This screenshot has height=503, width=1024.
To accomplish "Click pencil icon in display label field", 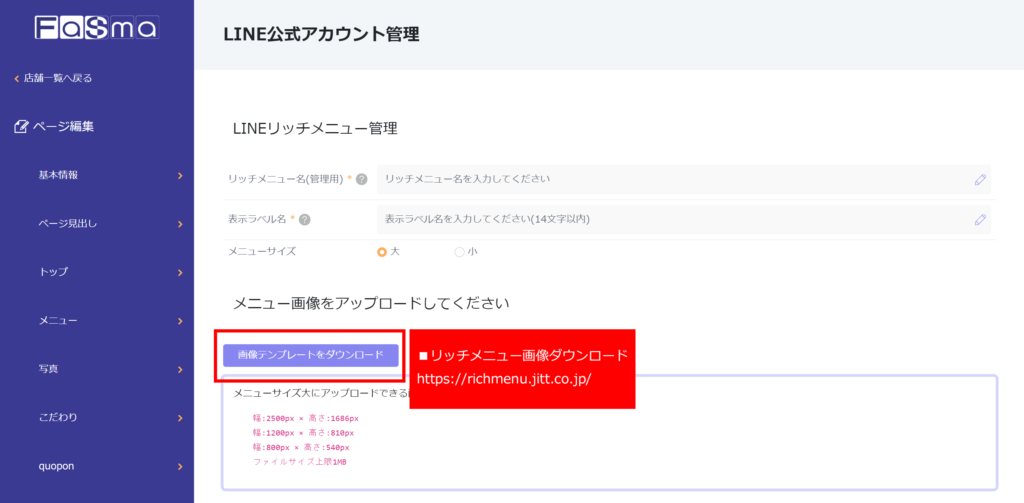I will coord(980,220).
